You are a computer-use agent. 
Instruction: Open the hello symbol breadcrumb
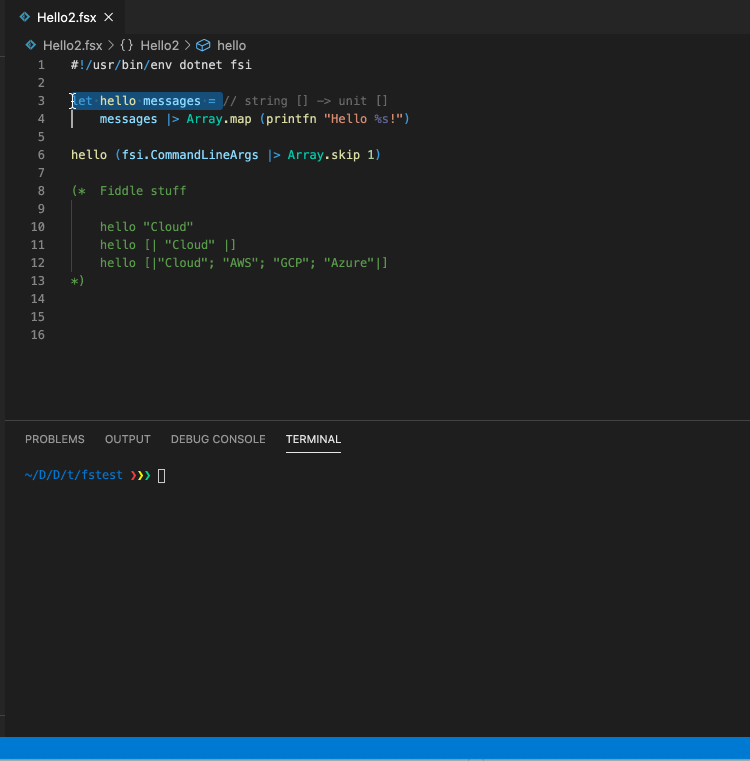(x=231, y=46)
